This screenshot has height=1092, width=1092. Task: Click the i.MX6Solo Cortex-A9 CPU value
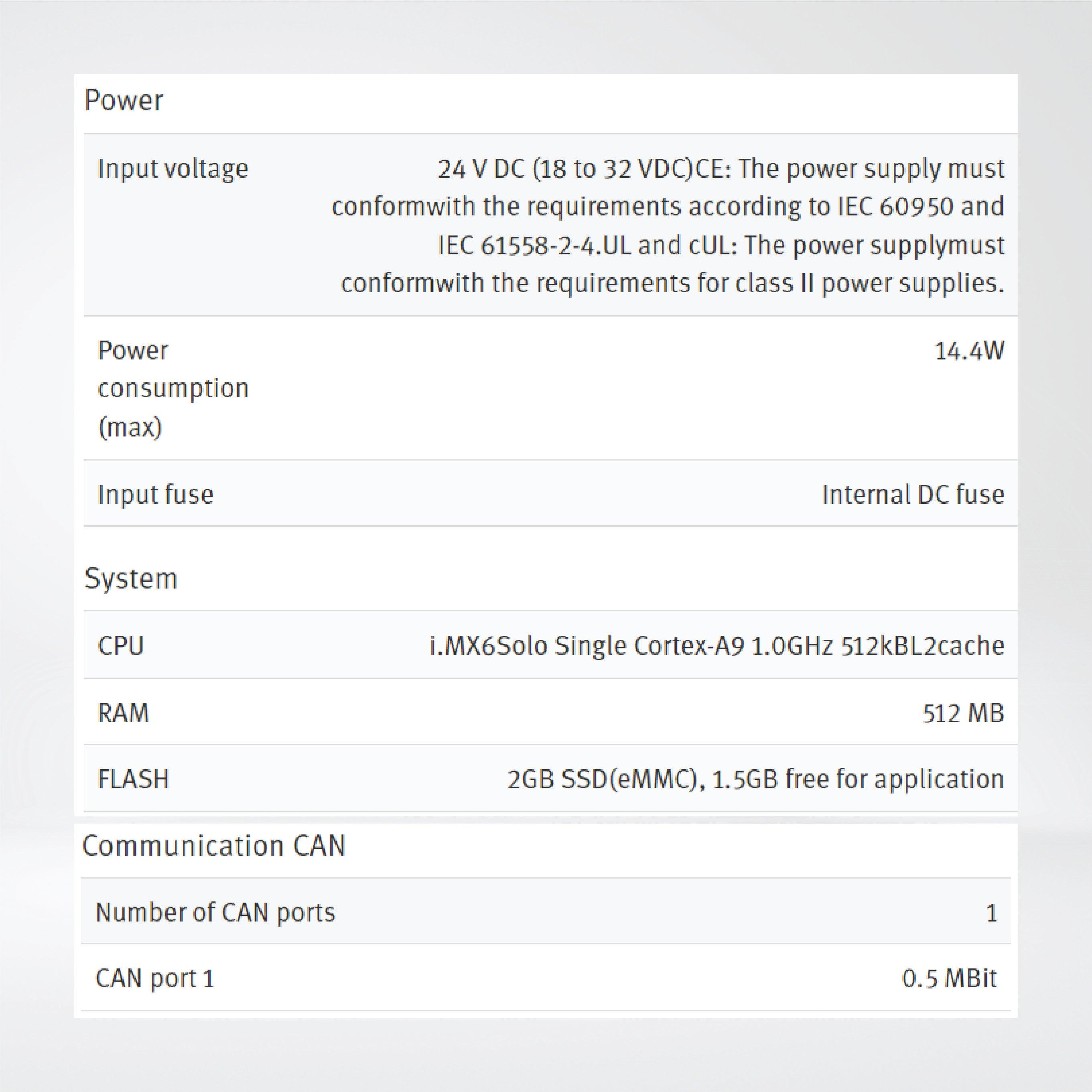click(x=716, y=645)
